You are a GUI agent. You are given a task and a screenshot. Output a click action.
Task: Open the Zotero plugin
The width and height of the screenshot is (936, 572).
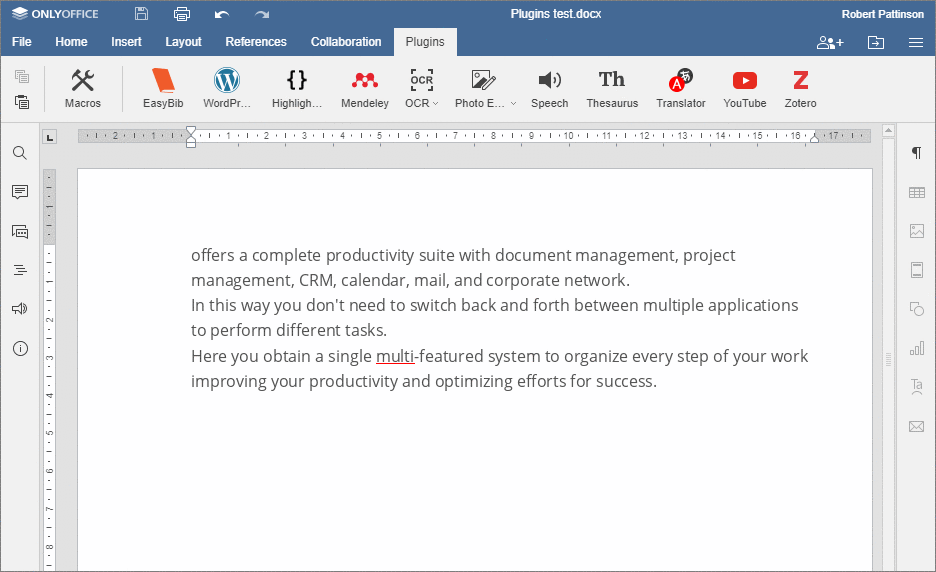pyautogui.click(x=800, y=88)
